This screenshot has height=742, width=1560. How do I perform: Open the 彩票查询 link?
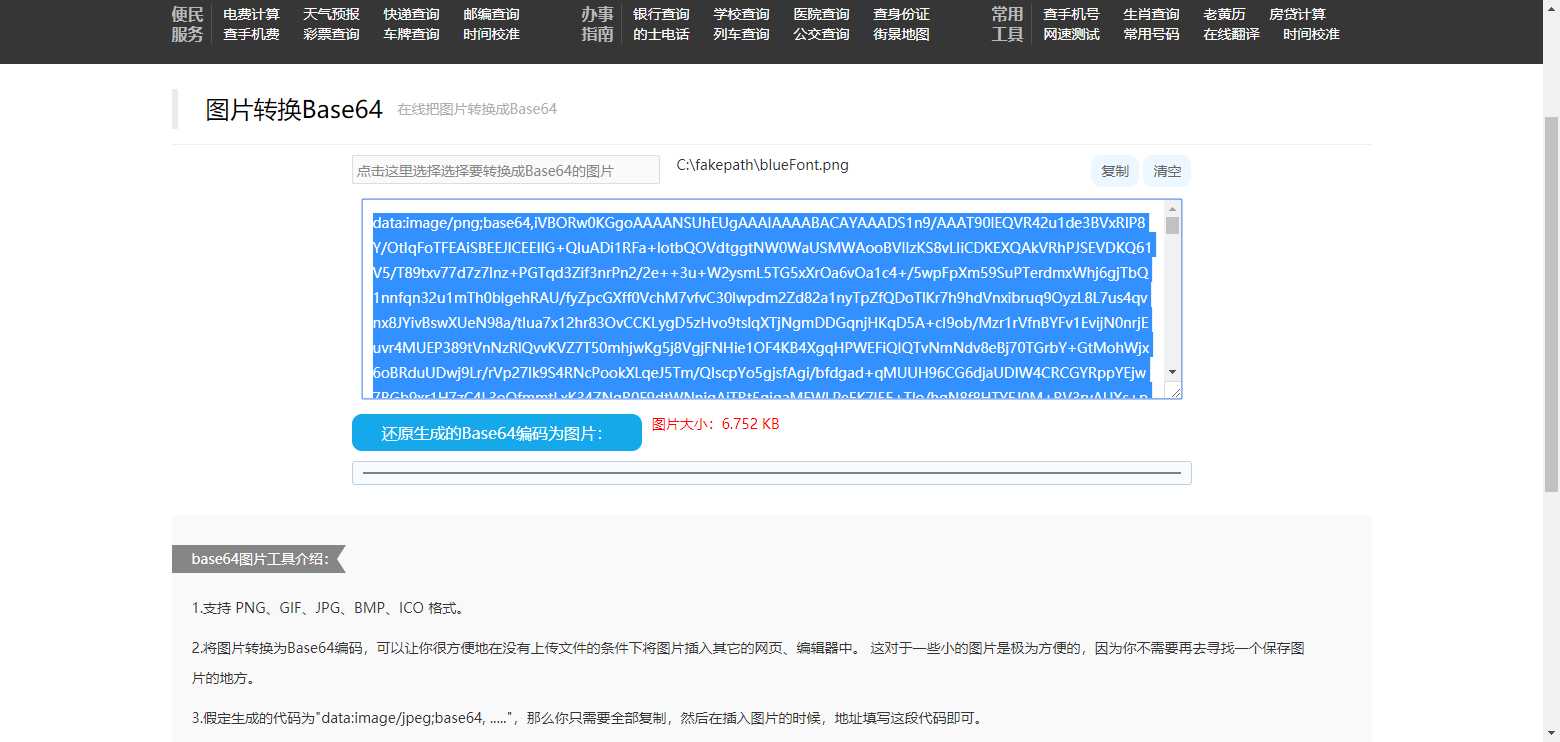tap(331, 34)
